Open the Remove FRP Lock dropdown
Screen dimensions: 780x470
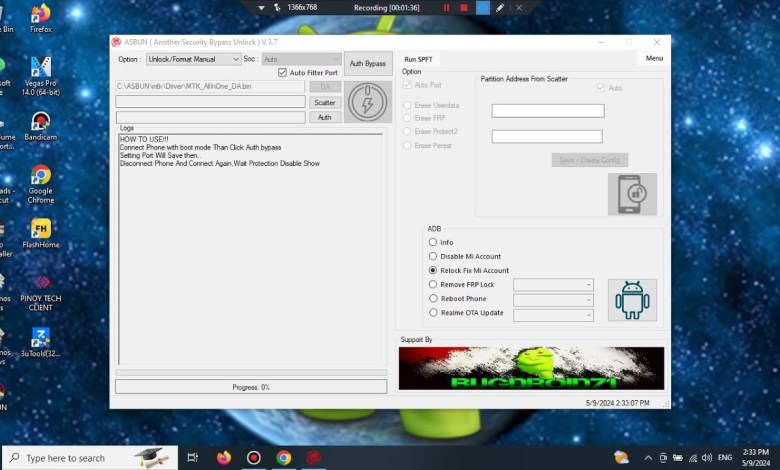coord(553,285)
